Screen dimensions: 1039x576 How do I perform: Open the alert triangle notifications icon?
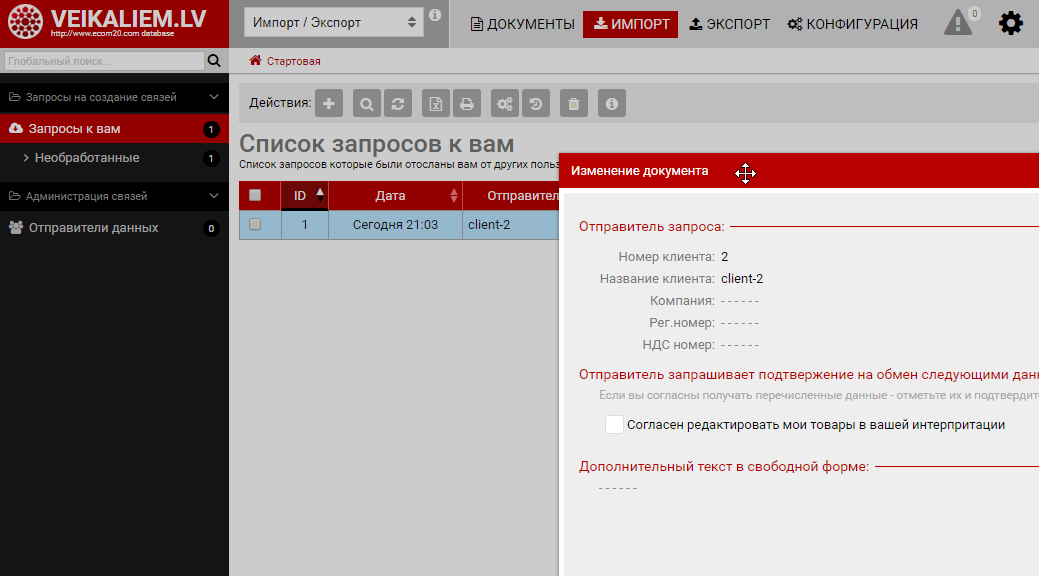point(958,23)
